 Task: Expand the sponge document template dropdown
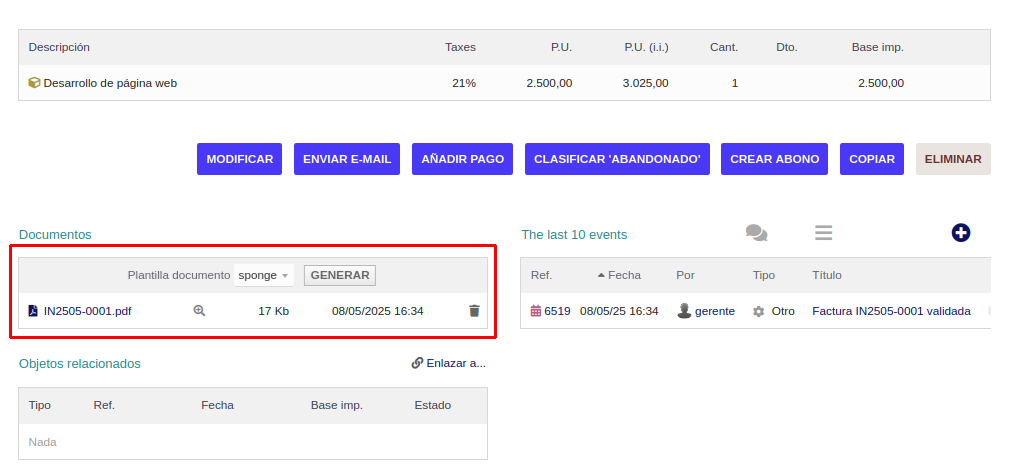(x=264, y=275)
